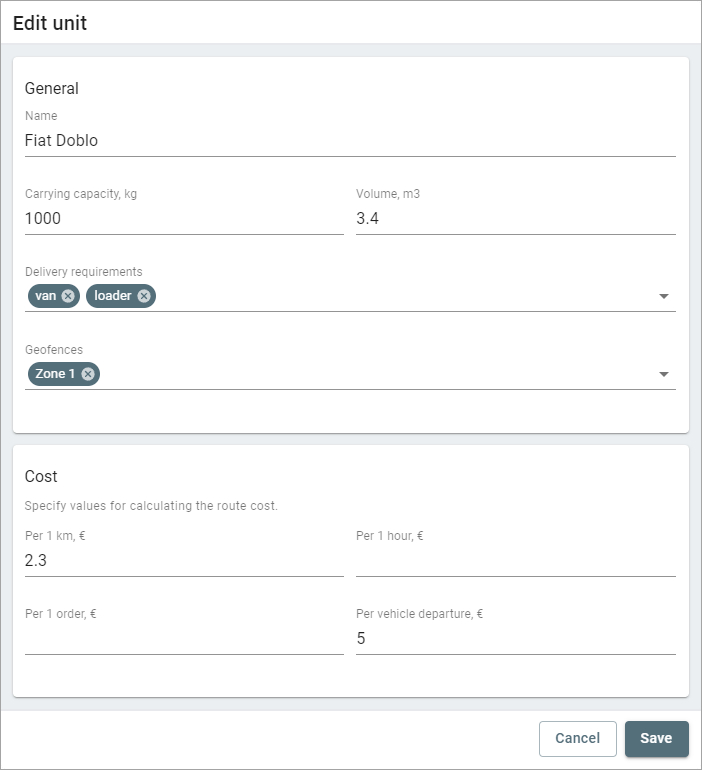Image resolution: width=702 pixels, height=770 pixels.
Task: Select the Zone 1 chip label
Action: tap(56, 374)
